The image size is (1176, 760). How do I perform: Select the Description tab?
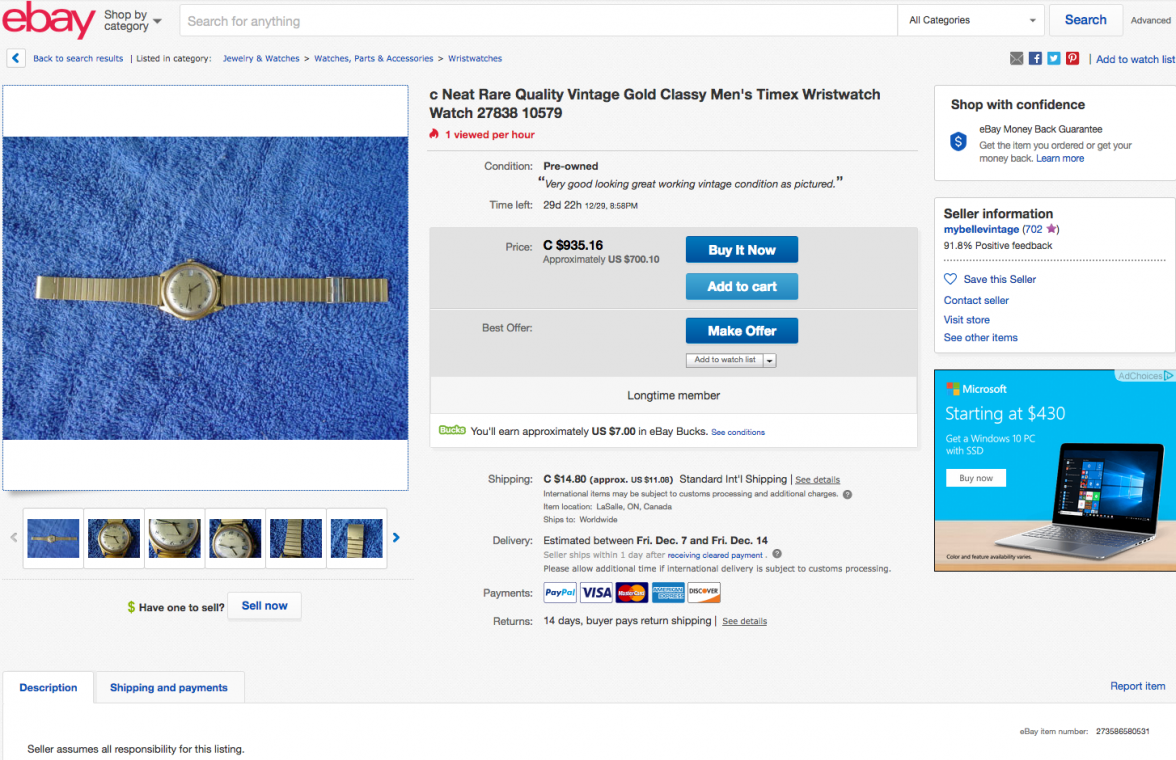click(x=48, y=687)
